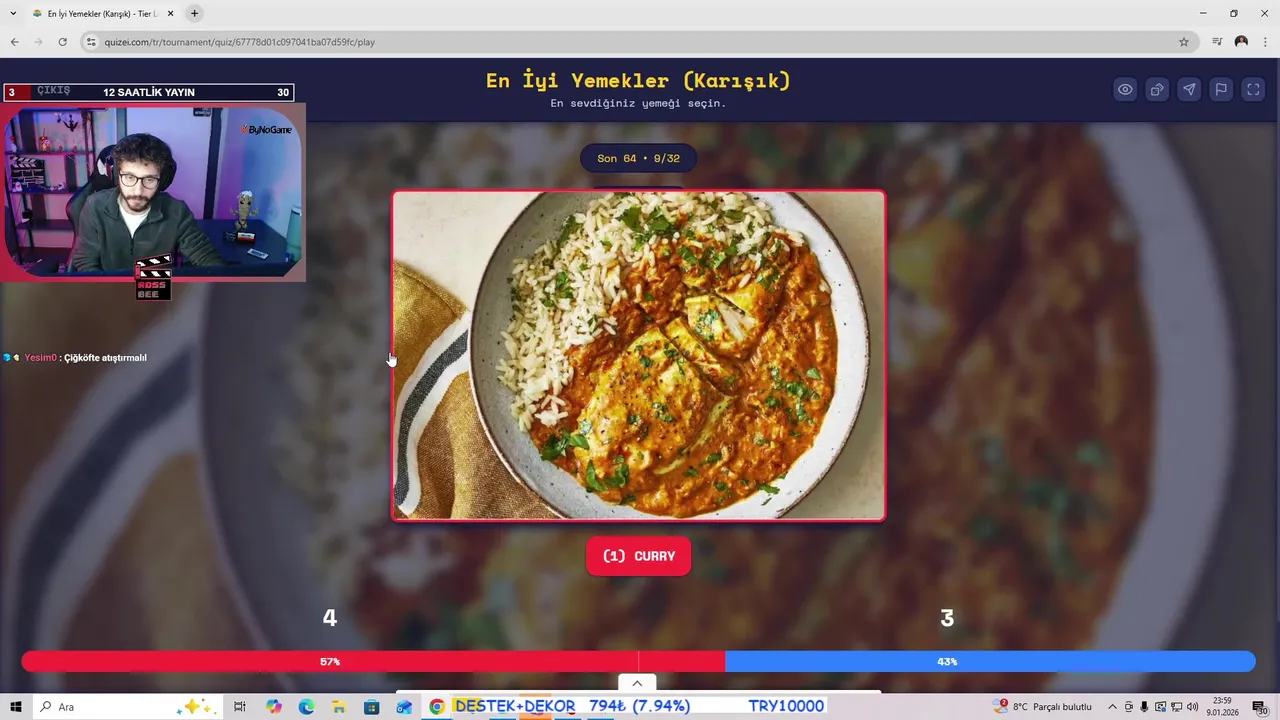
Task: Bookmark this page with the star icon
Action: (x=1184, y=42)
